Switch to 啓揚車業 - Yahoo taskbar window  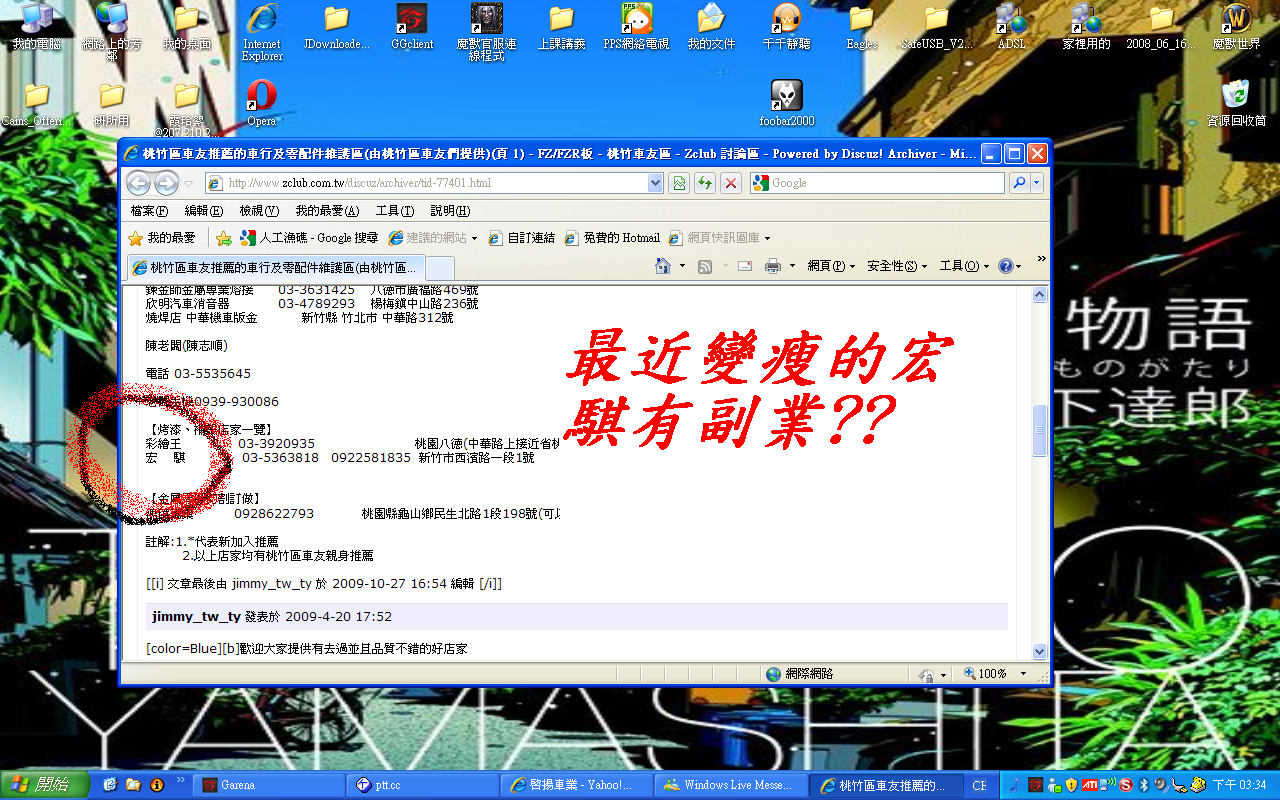tap(575, 785)
